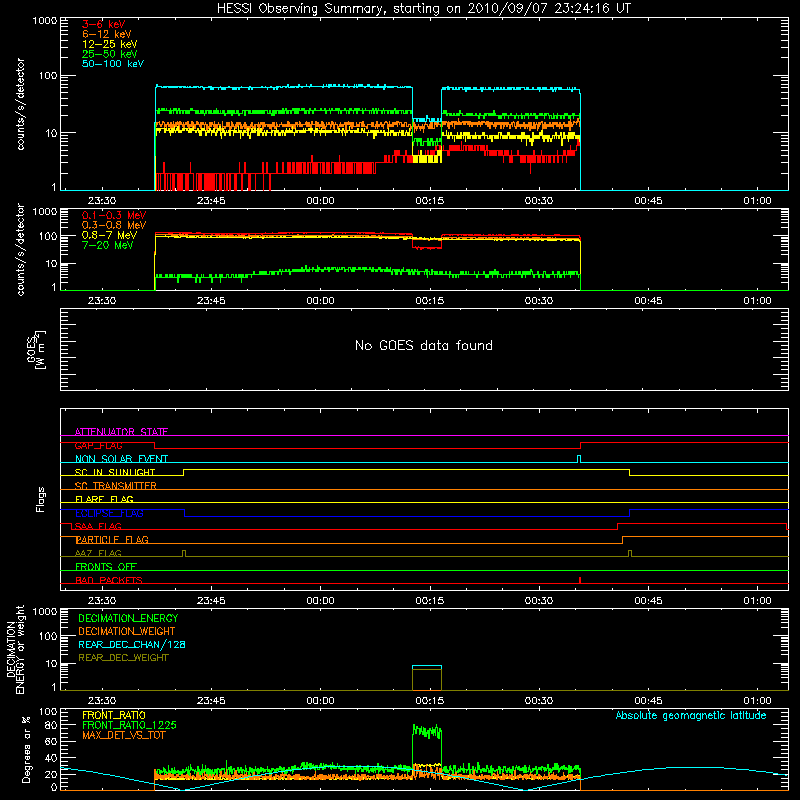Click the 'No GOES data found' message
The width and height of the screenshot is (800, 800).
tap(423, 345)
